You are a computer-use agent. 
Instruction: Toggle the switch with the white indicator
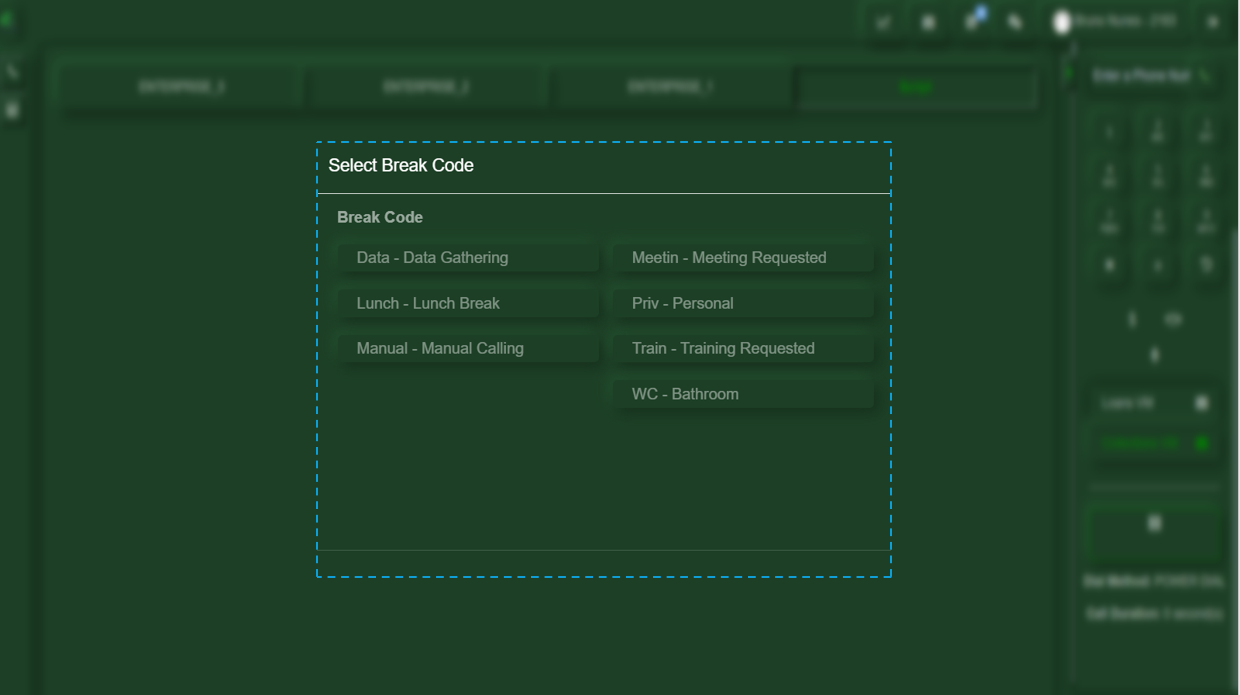(x=1201, y=403)
